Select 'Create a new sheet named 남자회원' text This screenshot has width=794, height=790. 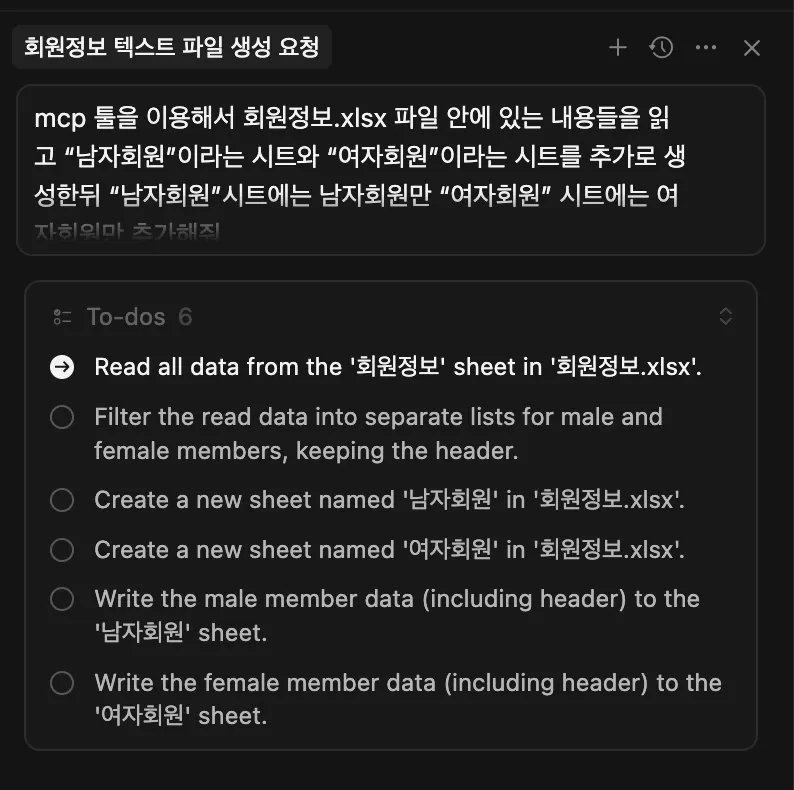(x=389, y=500)
